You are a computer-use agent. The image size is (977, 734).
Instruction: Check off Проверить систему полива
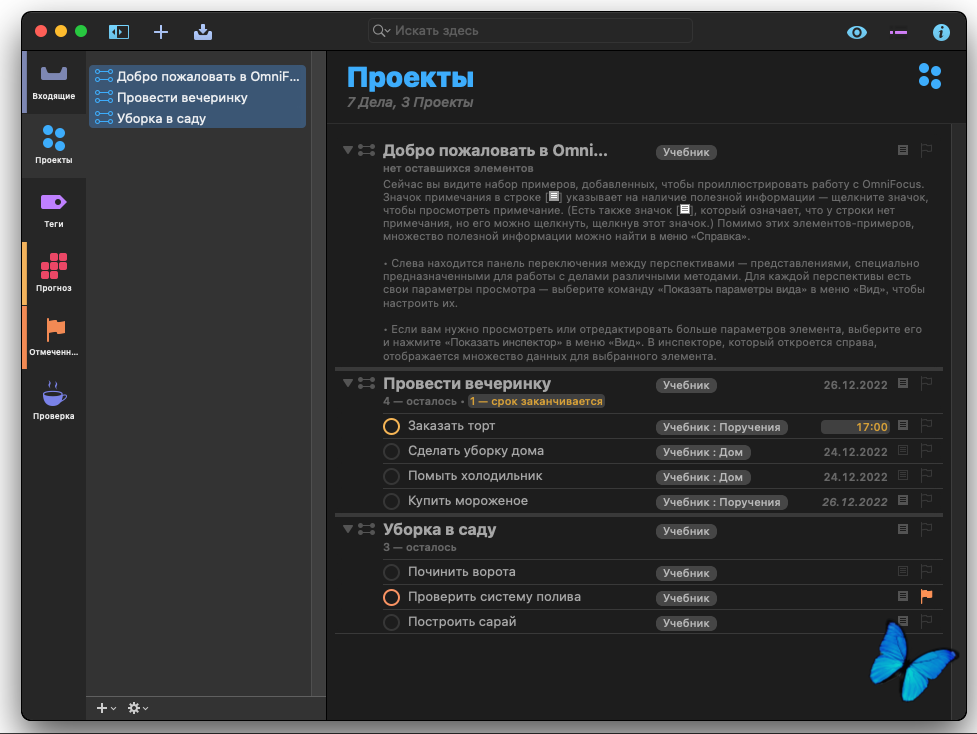pyautogui.click(x=391, y=597)
